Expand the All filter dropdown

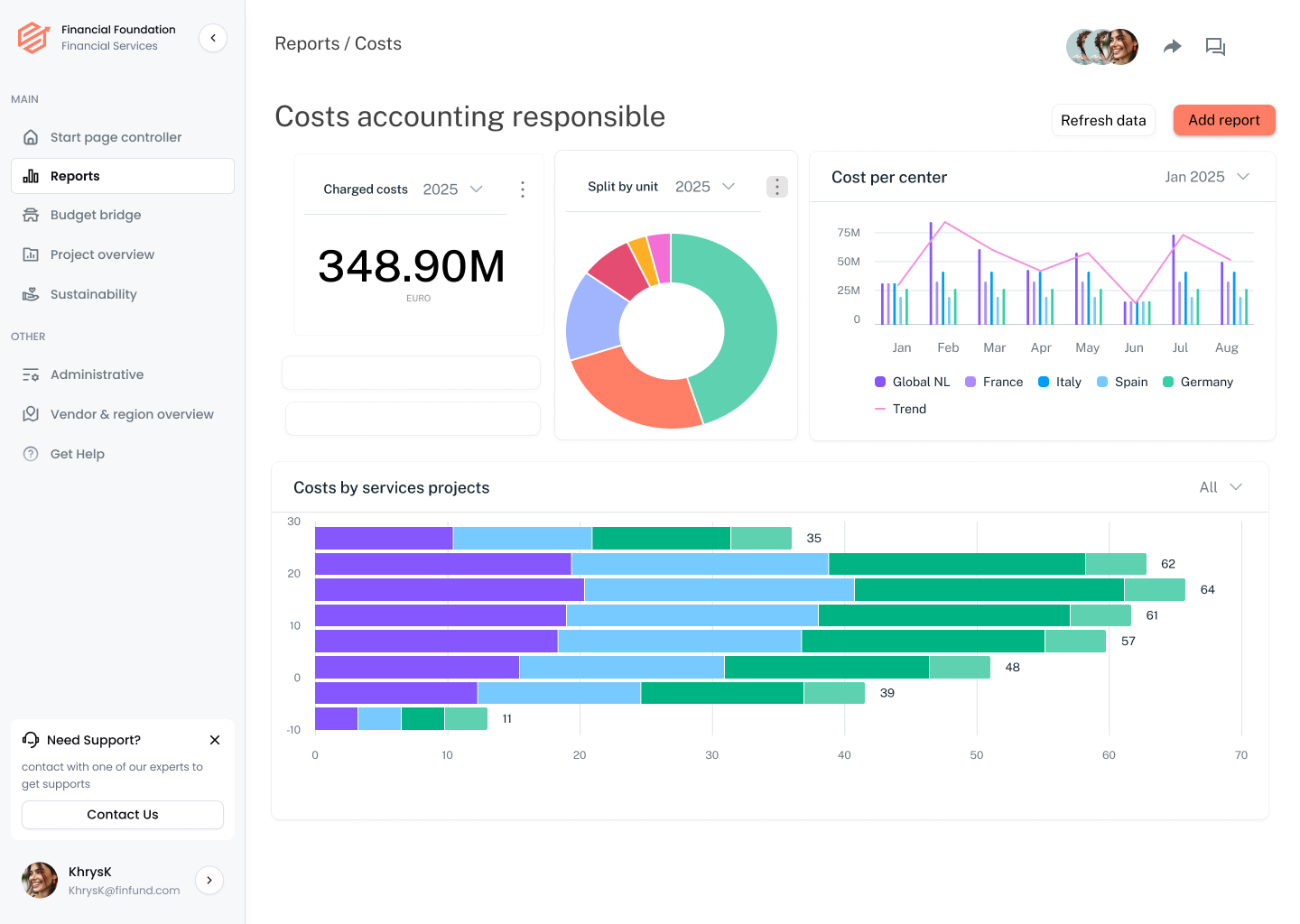[1221, 487]
